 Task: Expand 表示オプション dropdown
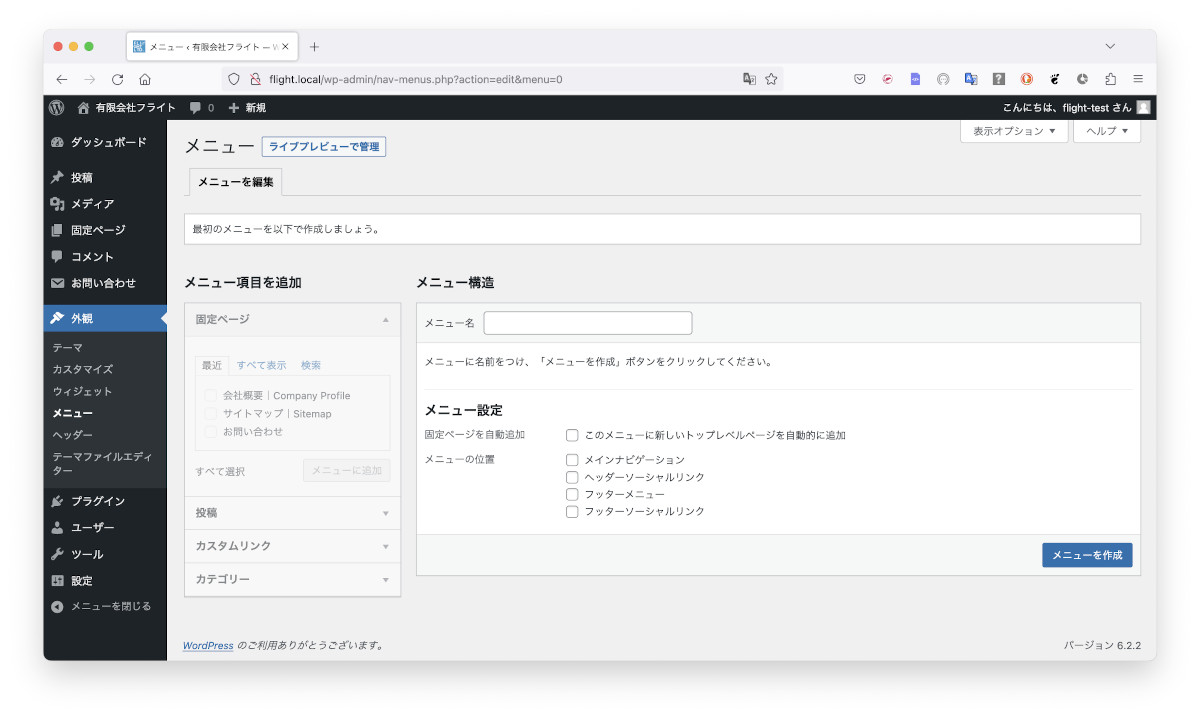tap(1014, 131)
